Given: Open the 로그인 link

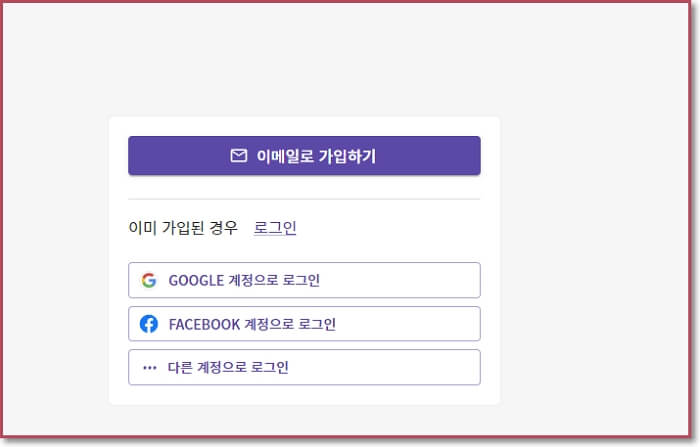Looking at the screenshot, I should [x=275, y=228].
